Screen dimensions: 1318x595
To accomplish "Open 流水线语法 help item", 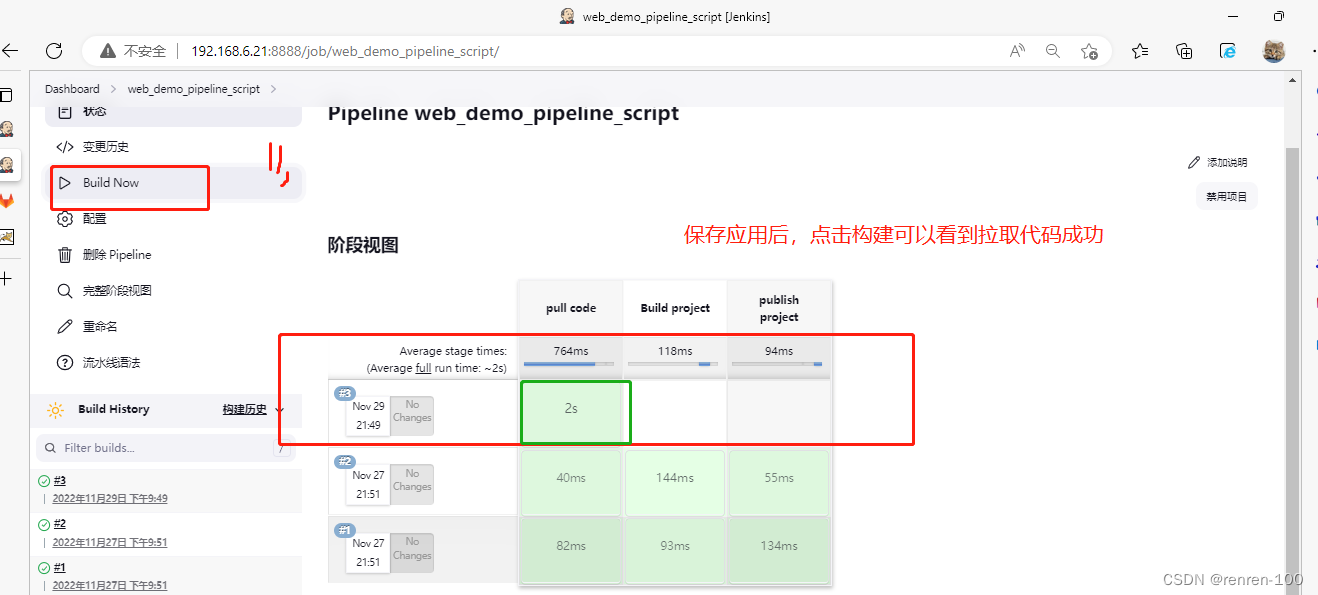I will click(98, 363).
